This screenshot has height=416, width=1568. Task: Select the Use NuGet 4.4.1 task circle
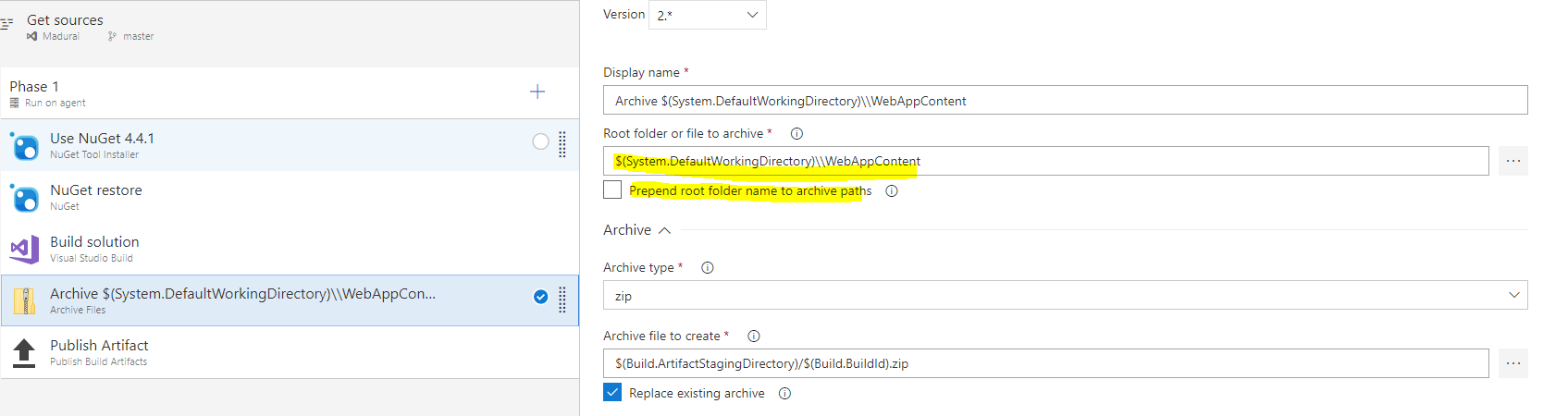pyautogui.click(x=540, y=141)
